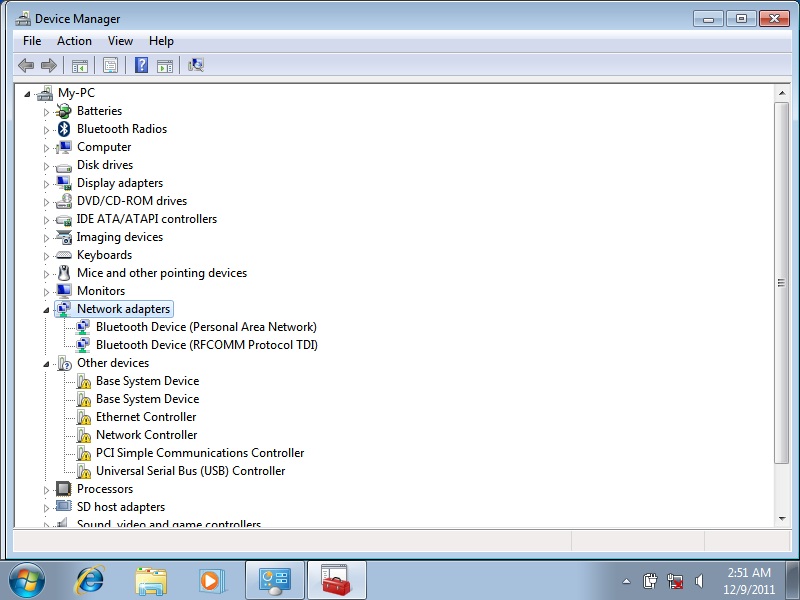The height and width of the screenshot is (600, 800).
Task: Expand the IDE ATA/ATAPI controllers arrow
Action: pyautogui.click(x=46, y=220)
